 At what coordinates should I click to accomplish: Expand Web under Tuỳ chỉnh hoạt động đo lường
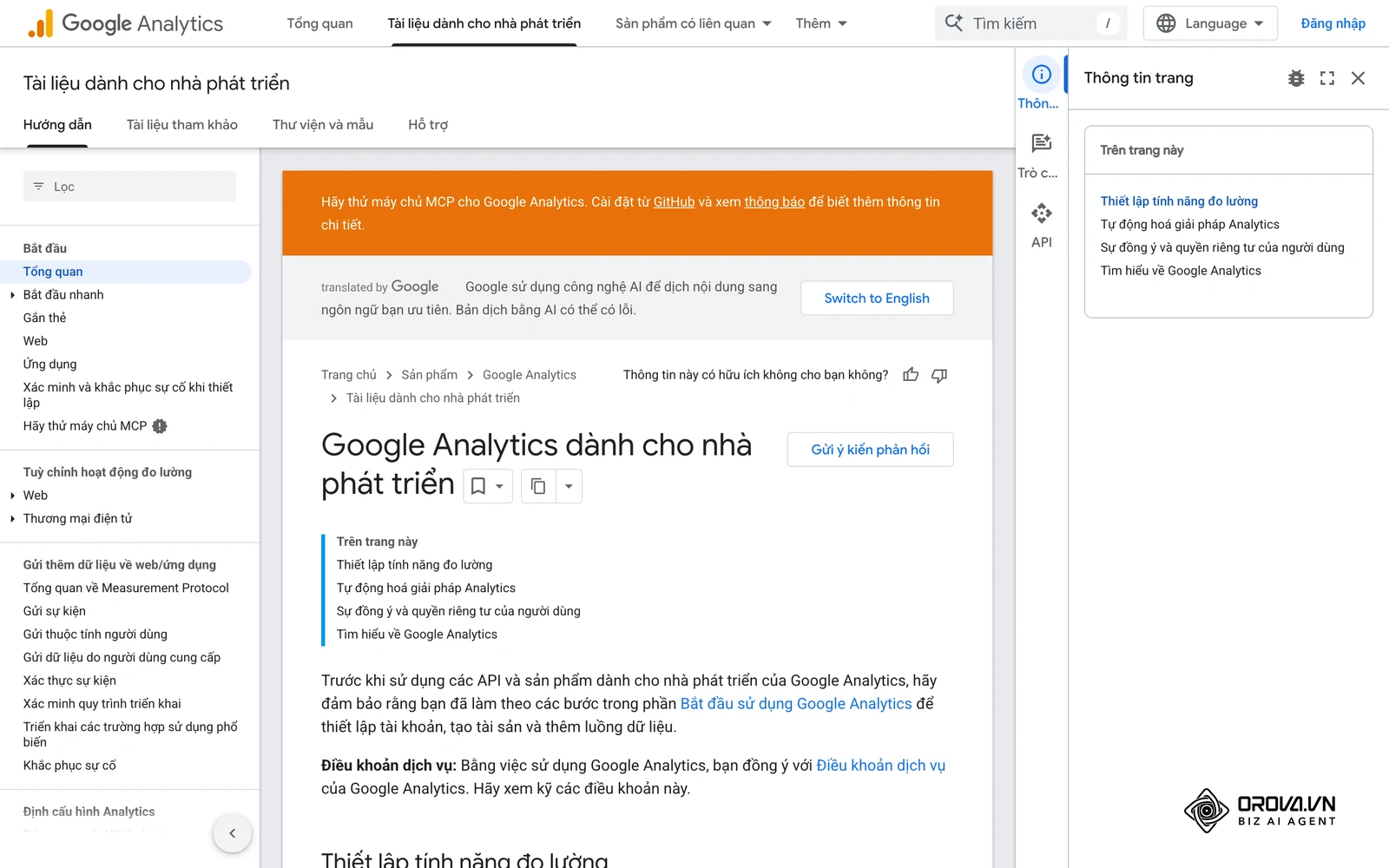pyautogui.click(x=13, y=496)
